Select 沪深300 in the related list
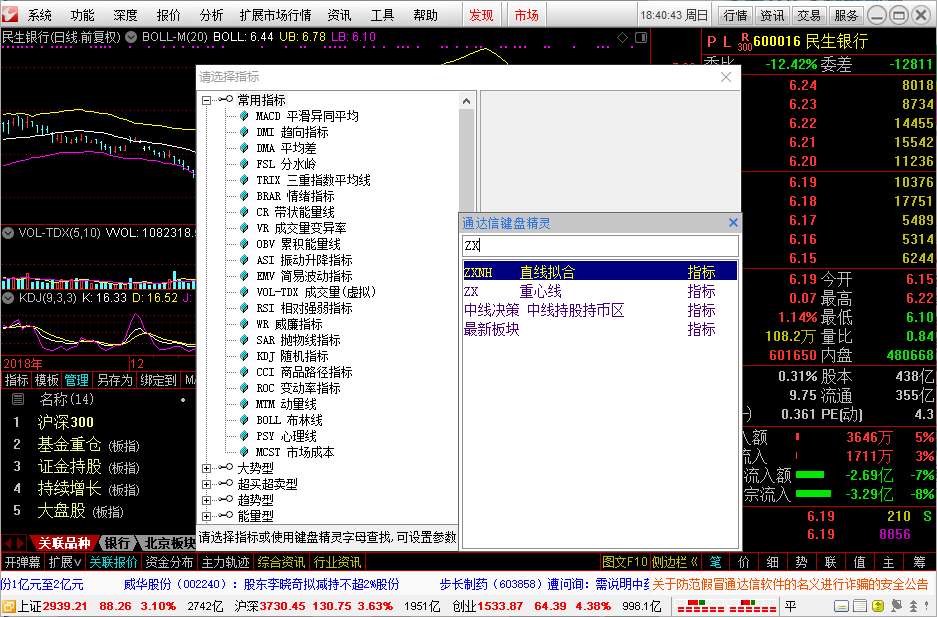The width and height of the screenshot is (937, 617). [x=66, y=422]
